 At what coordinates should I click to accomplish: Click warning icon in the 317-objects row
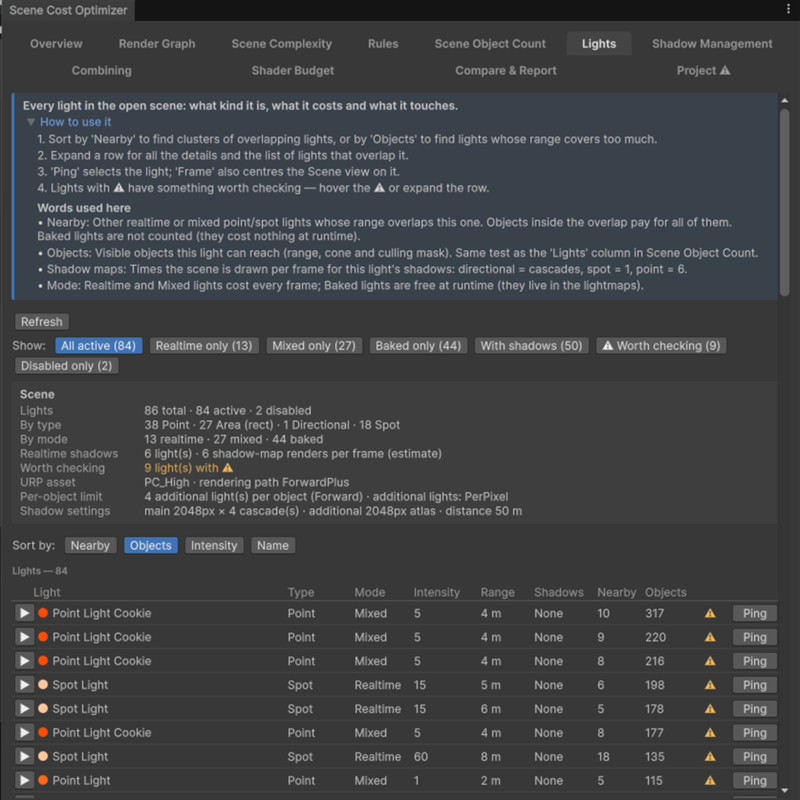710,613
